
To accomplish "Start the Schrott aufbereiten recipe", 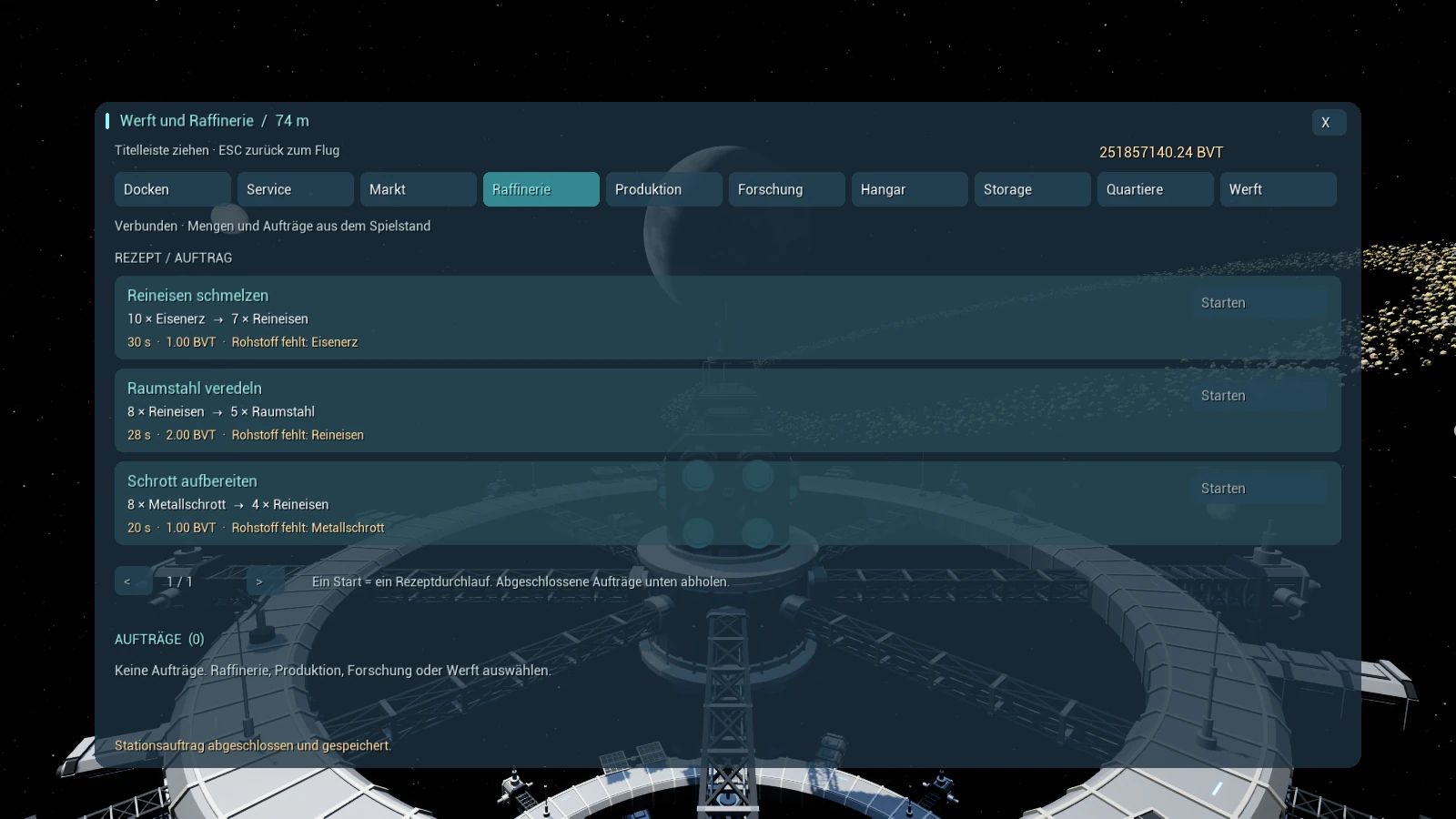I will click(x=1260, y=489).
